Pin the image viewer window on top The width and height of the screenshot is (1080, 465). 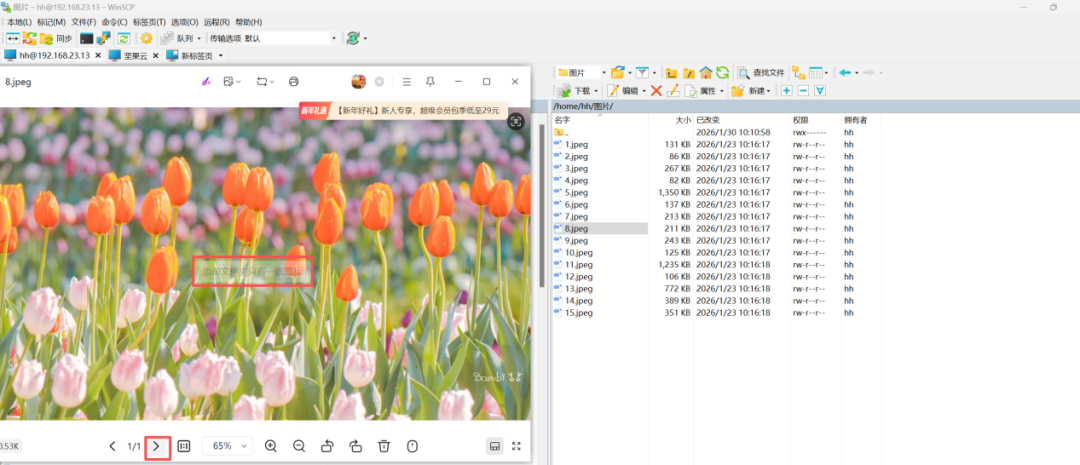[430, 81]
